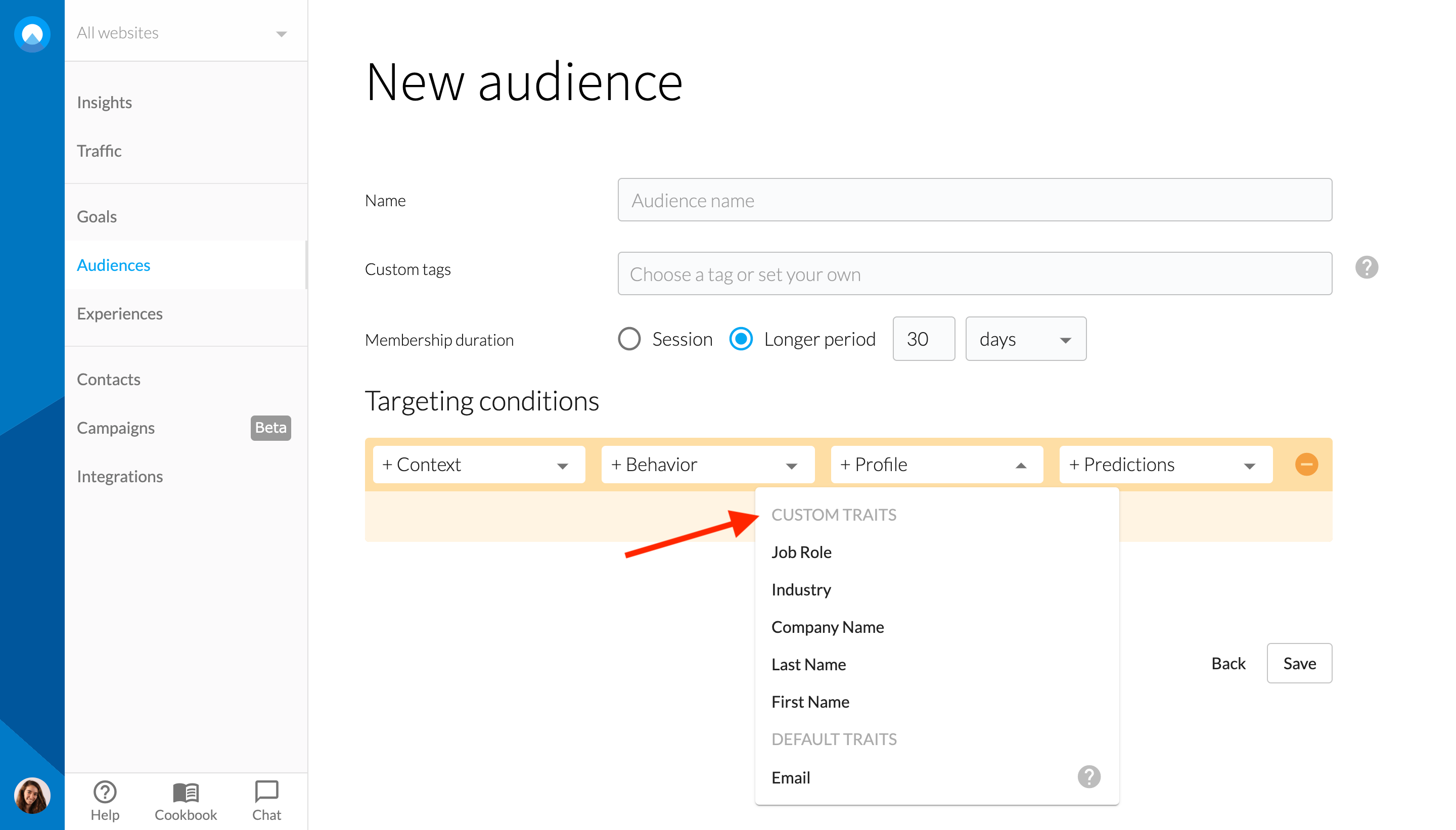Expand the All websites selector

pyautogui.click(x=183, y=33)
